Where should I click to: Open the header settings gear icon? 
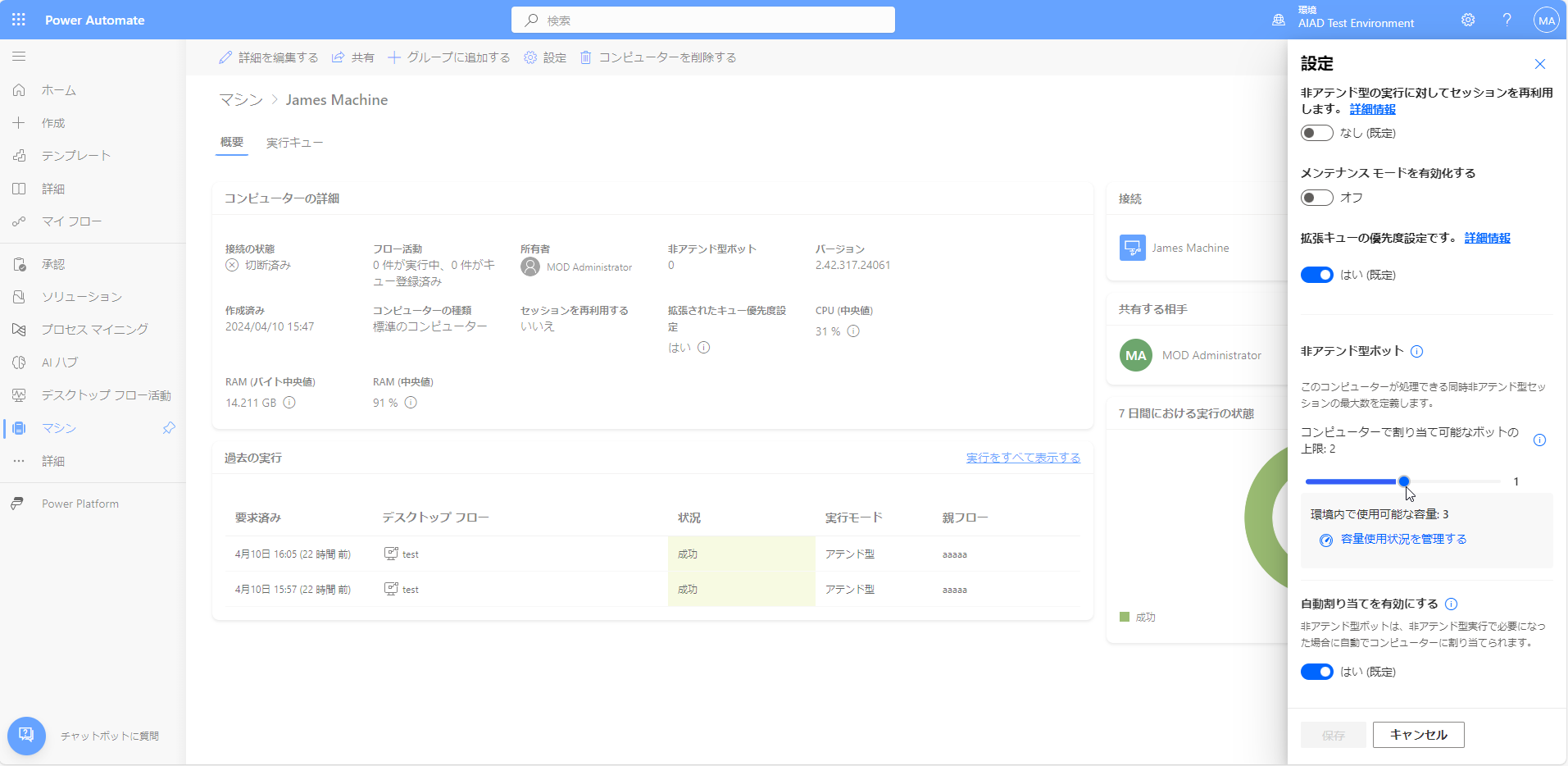pyautogui.click(x=1468, y=20)
